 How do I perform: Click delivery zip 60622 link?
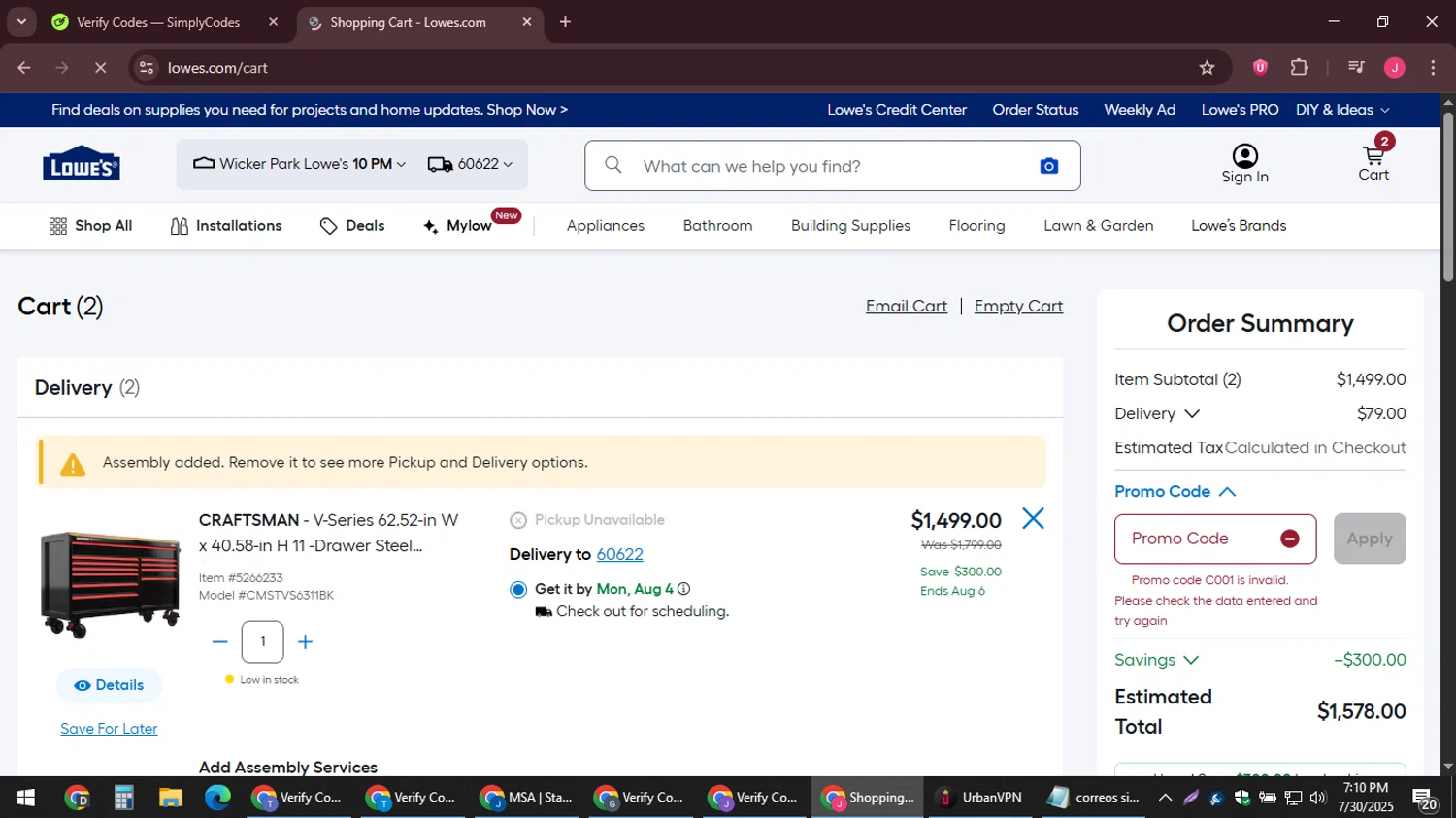[619, 555]
